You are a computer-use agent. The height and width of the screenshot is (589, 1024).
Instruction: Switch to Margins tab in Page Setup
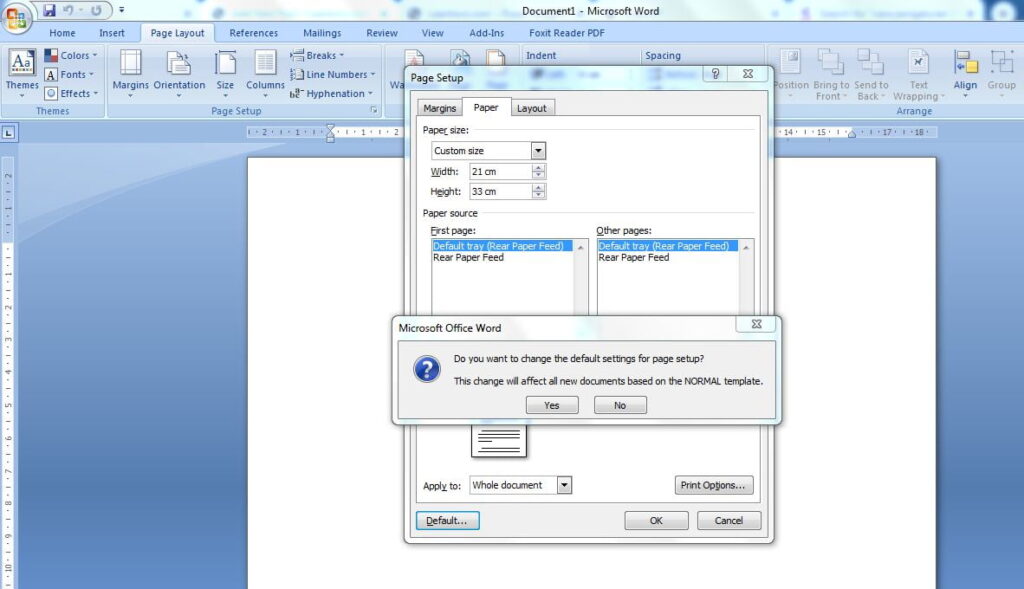pos(440,108)
